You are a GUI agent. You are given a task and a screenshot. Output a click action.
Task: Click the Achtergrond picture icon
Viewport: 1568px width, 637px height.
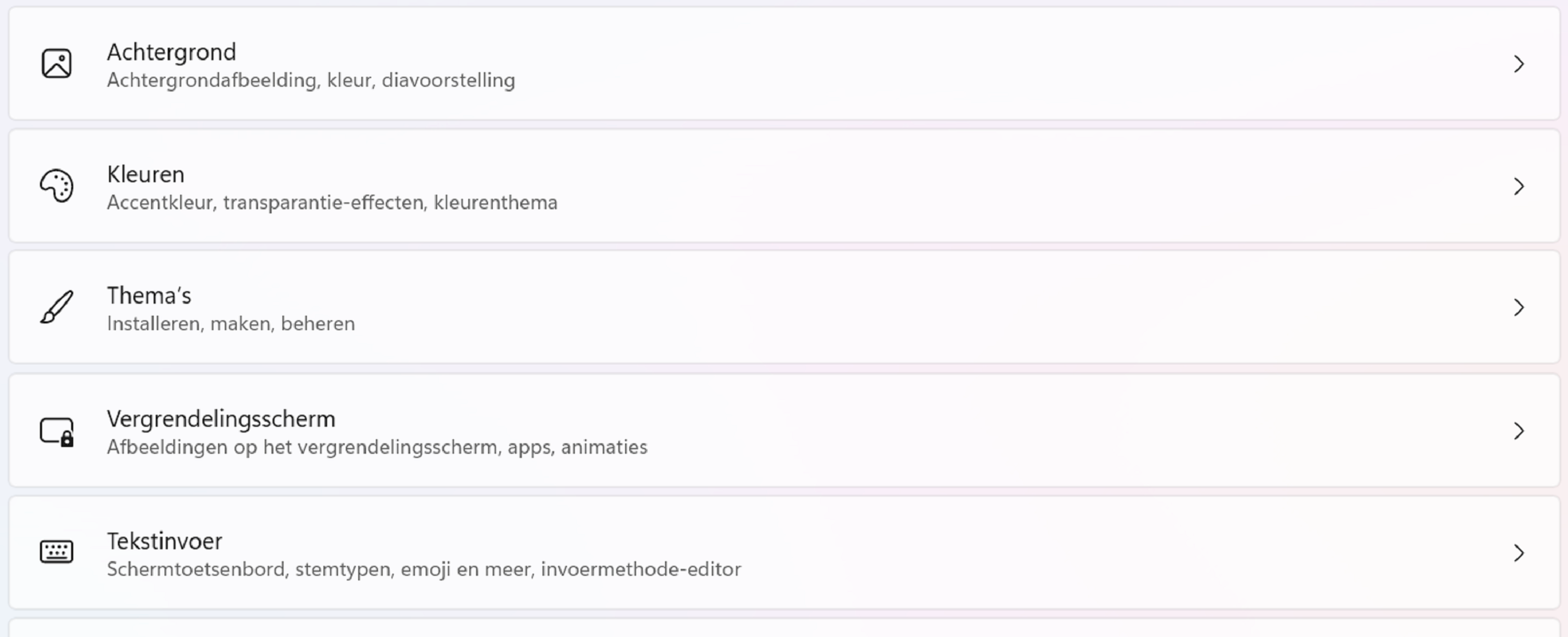pyautogui.click(x=57, y=64)
